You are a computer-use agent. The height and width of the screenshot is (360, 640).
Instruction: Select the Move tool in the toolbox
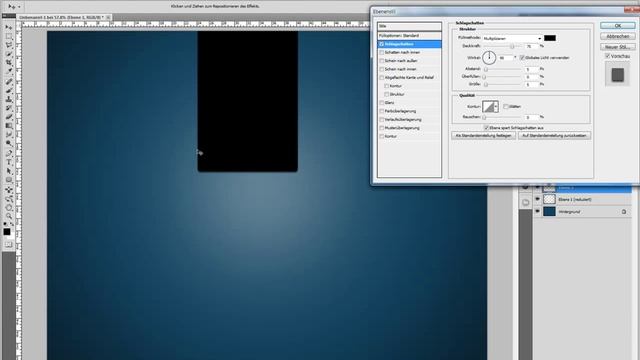(9, 27)
